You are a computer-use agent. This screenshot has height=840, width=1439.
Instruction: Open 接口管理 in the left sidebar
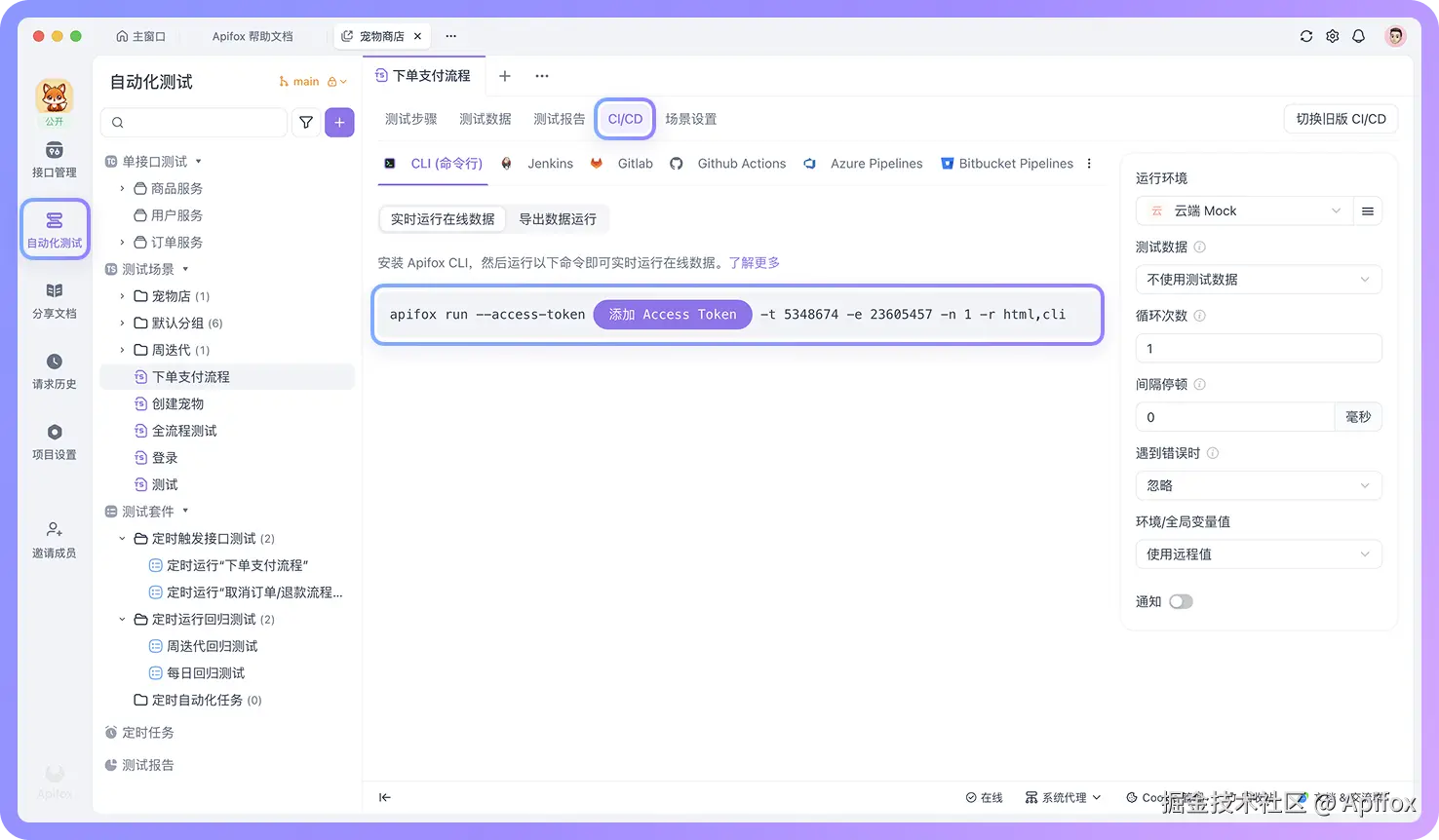click(x=55, y=161)
